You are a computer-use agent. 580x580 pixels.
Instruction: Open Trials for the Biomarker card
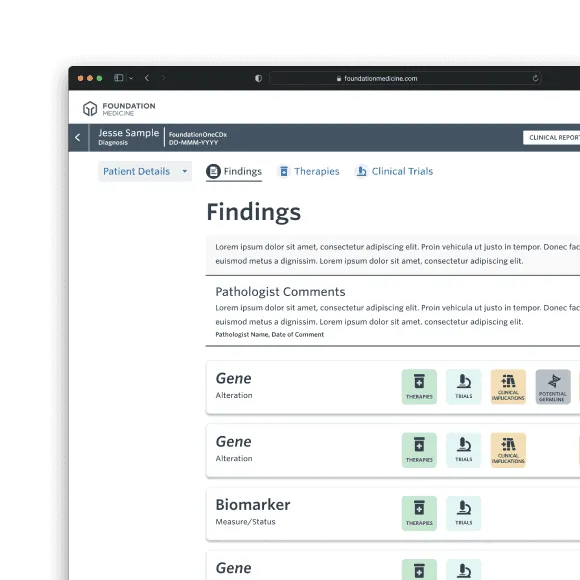463,513
